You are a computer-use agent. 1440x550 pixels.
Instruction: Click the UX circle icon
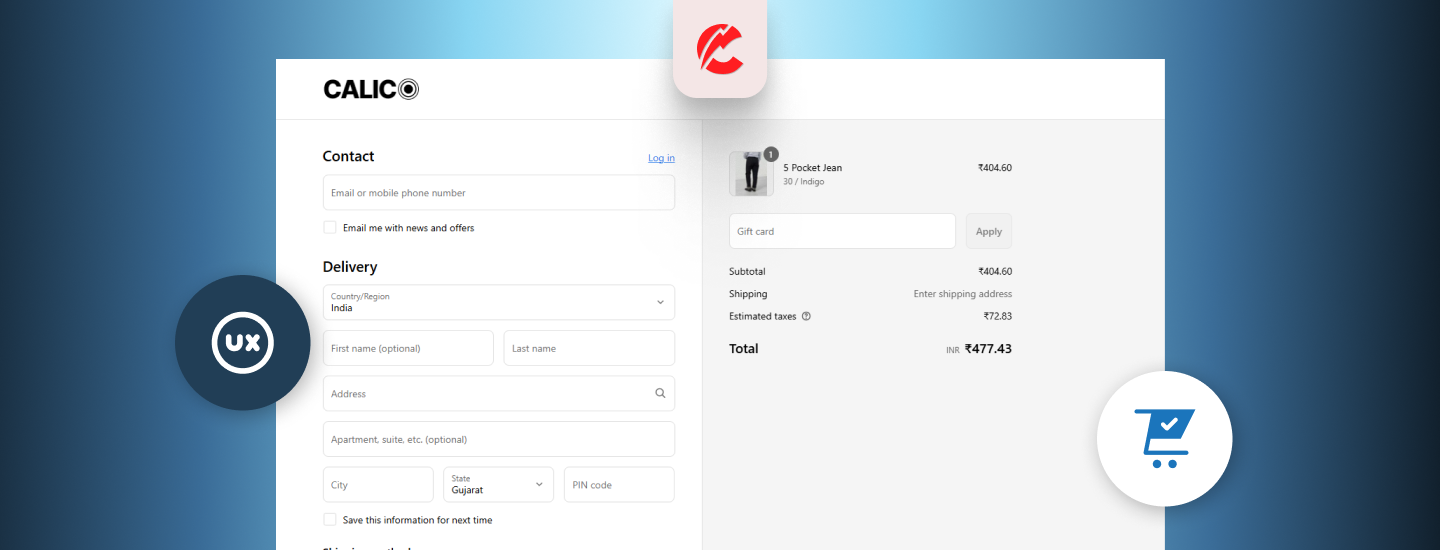tap(242, 343)
